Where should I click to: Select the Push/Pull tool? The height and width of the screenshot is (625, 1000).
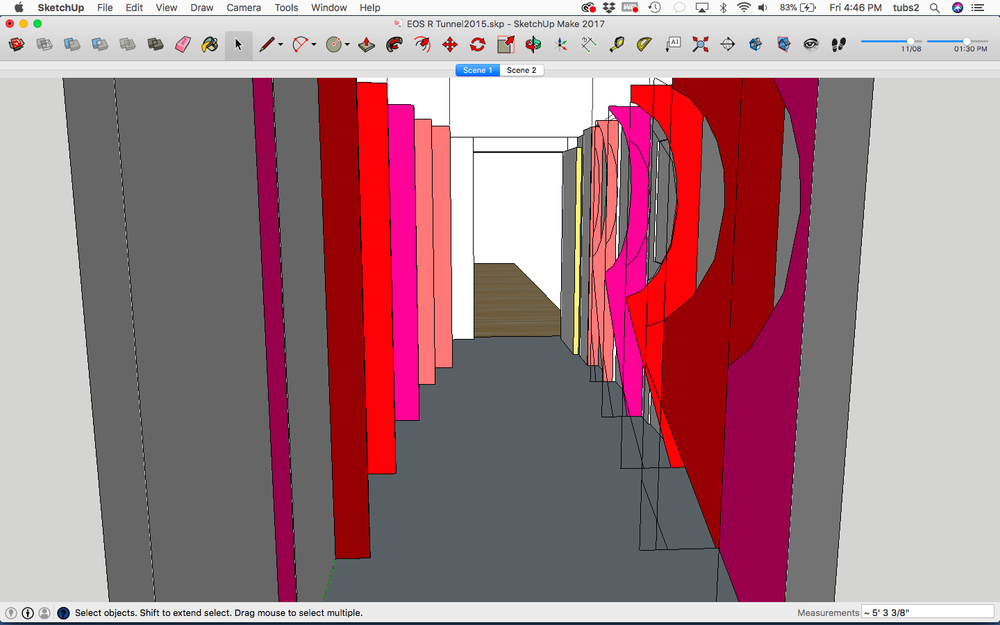366,45
